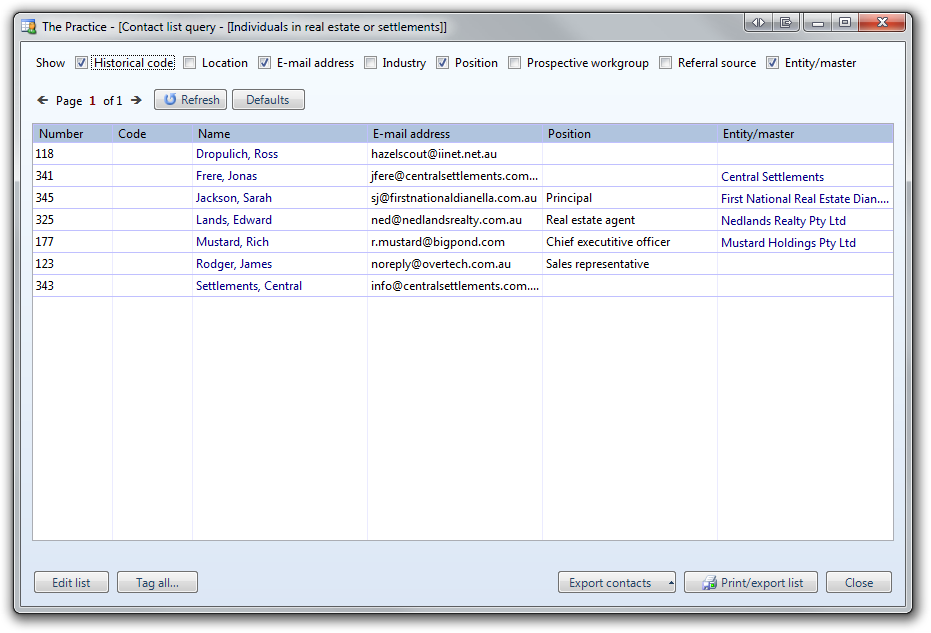Minimize the Contact list query window
The image size is (931, 633).
pyautogui.click(x=818, y=23)
